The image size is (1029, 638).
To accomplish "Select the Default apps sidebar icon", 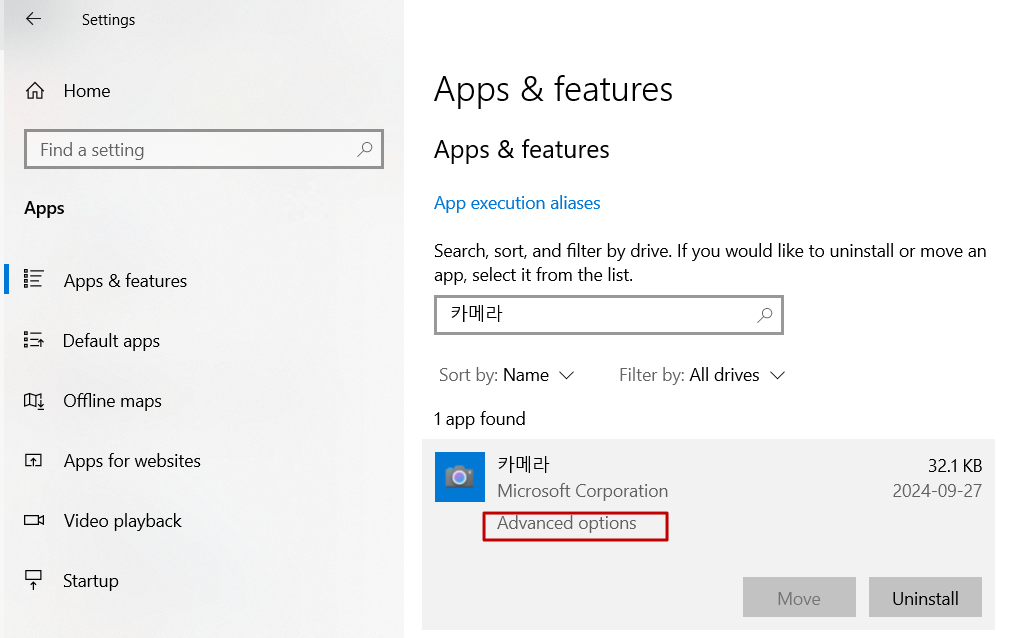I will click(33, 339).
